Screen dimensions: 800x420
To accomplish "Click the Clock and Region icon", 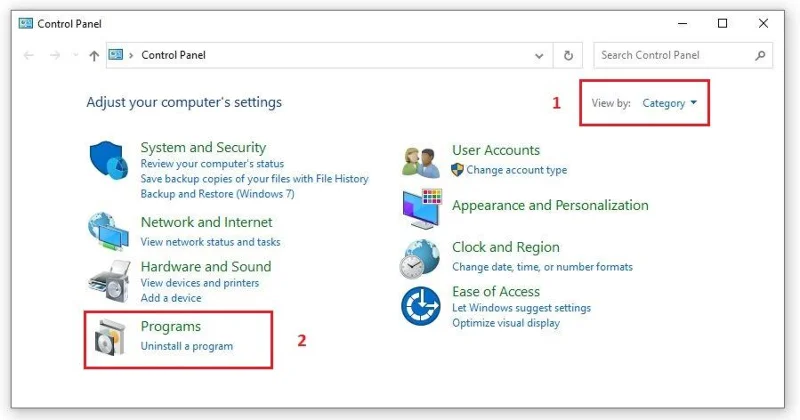I will pyautogui.click(x=421, y=258).
